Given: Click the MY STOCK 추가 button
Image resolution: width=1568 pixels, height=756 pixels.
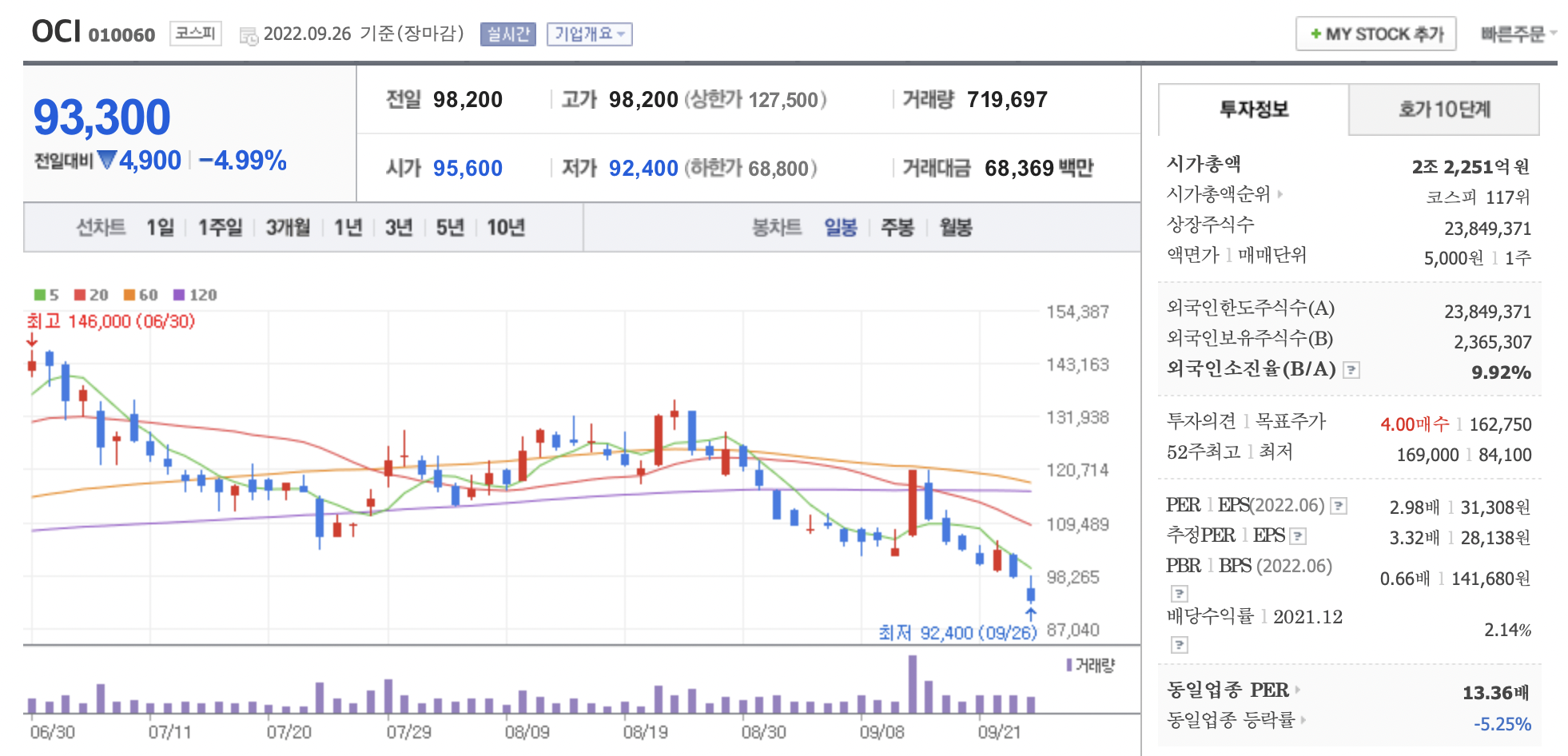Looking at the screenshot, I should tap(1376, 34).
